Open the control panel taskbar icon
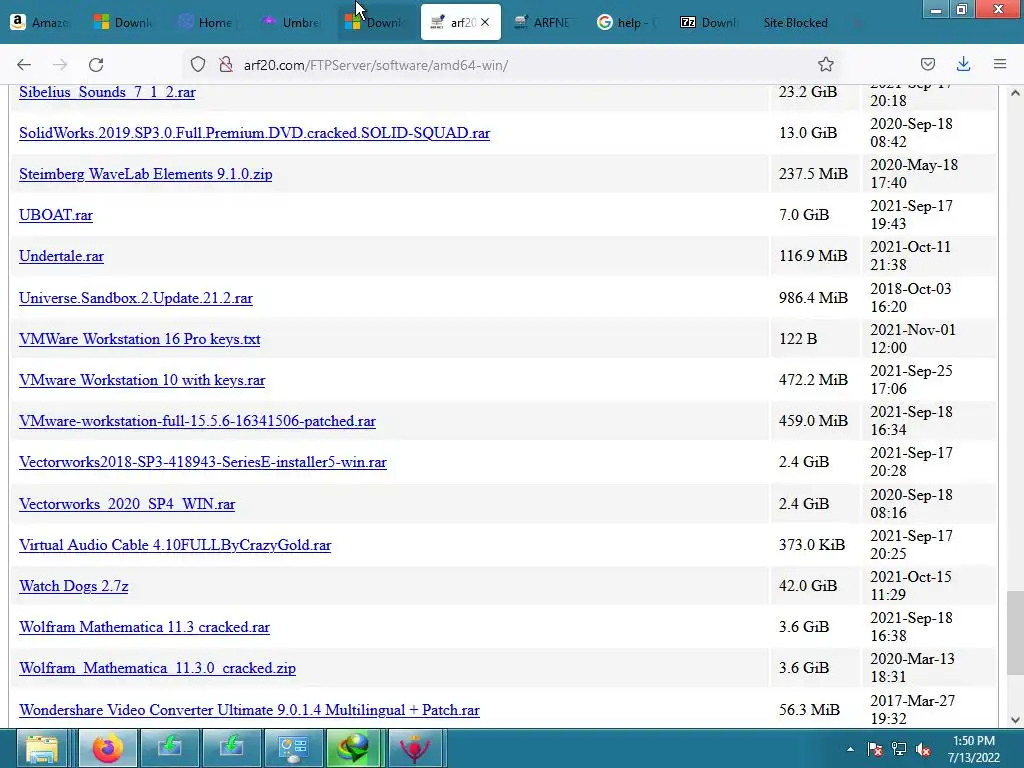The height and width of the screenshot is (768, 1024). pyautogui.click(x=293, y=748)
